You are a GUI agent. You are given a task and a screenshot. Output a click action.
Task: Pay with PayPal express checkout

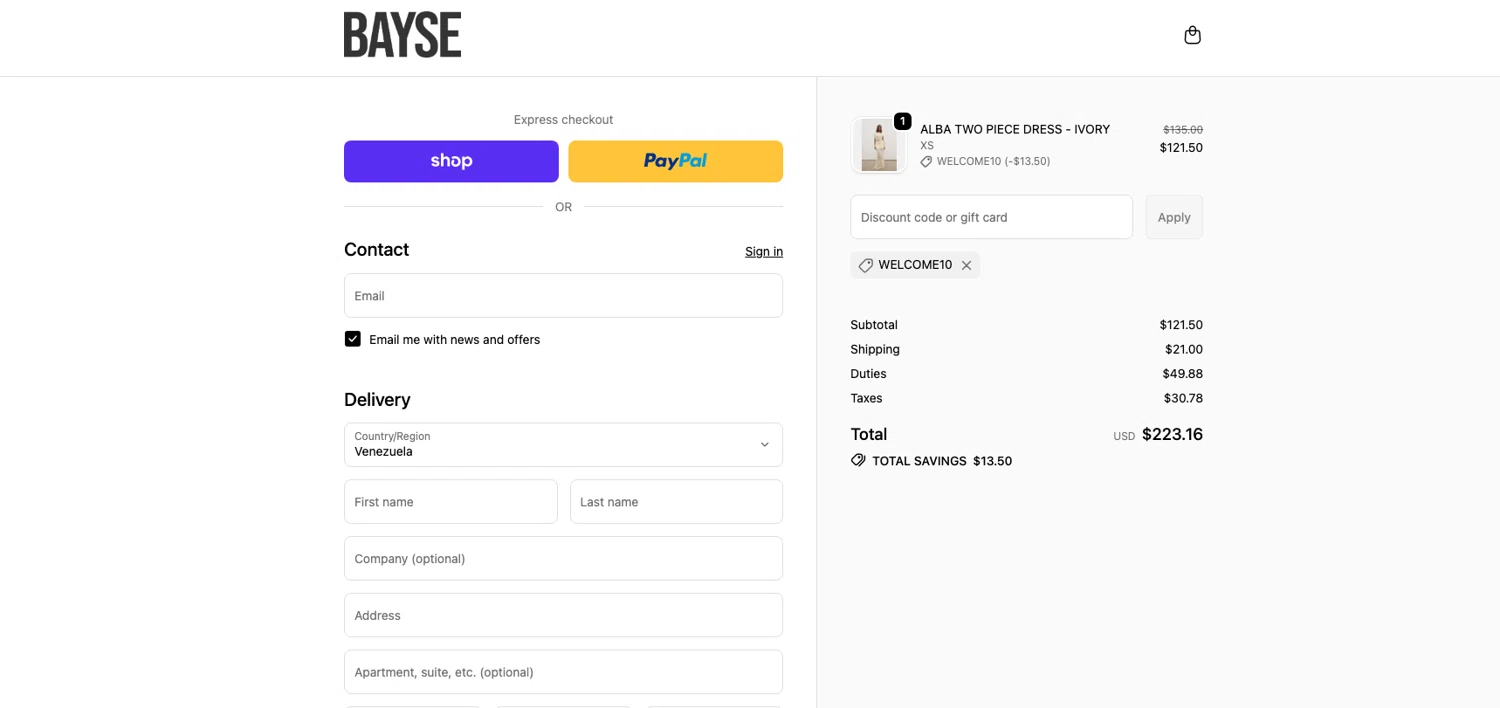tap(675, 161)
